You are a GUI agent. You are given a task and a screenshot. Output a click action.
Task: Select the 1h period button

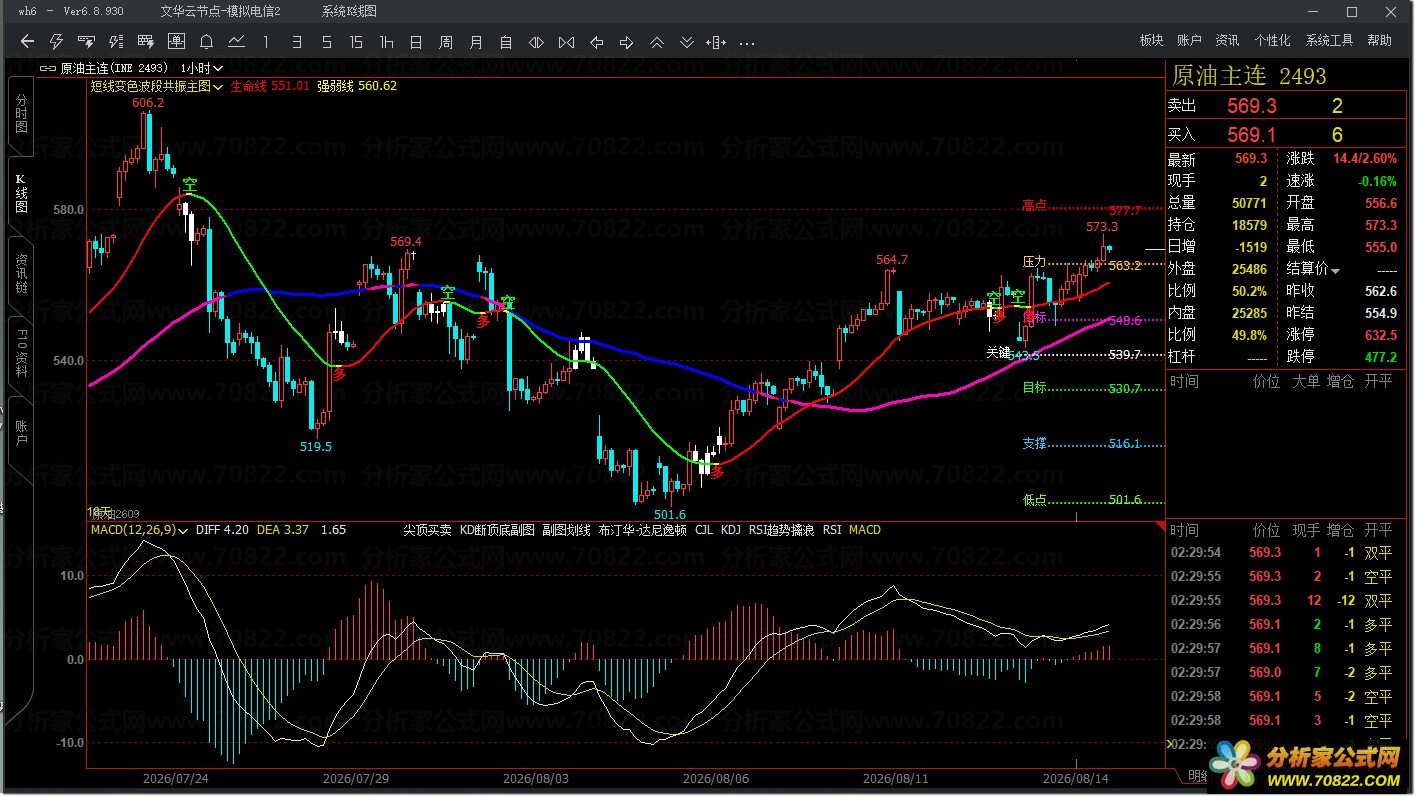[386, 42]
